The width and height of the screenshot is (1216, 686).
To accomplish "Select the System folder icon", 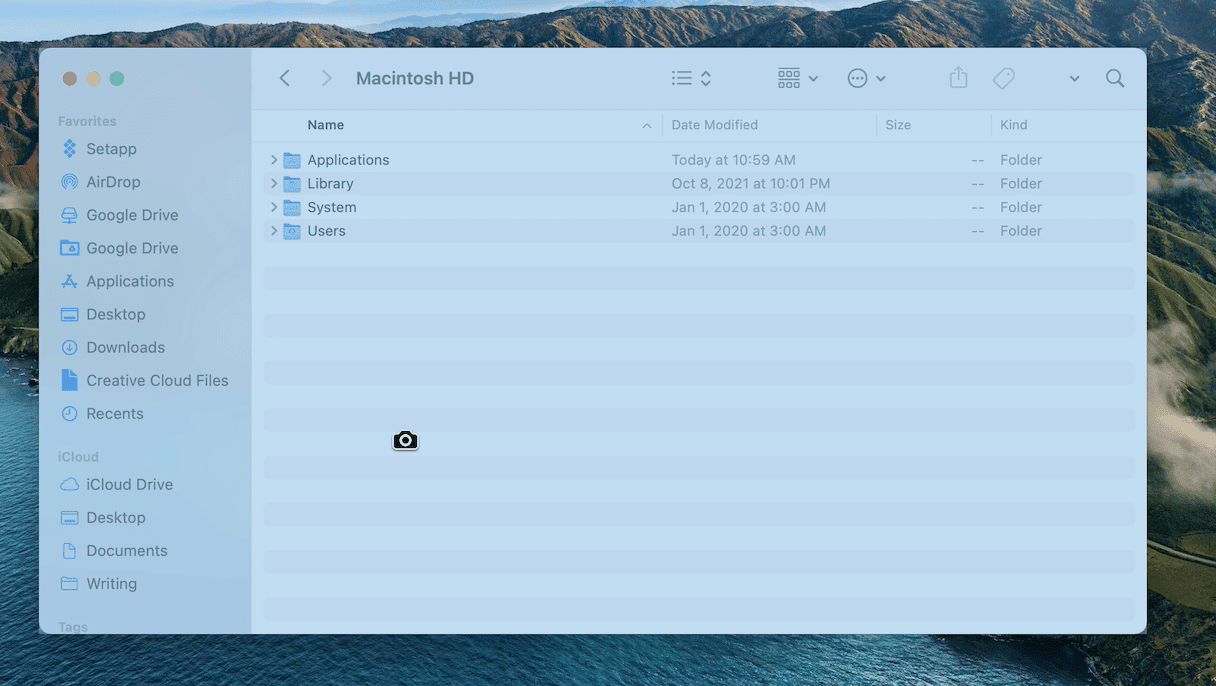I will (292, 207).
